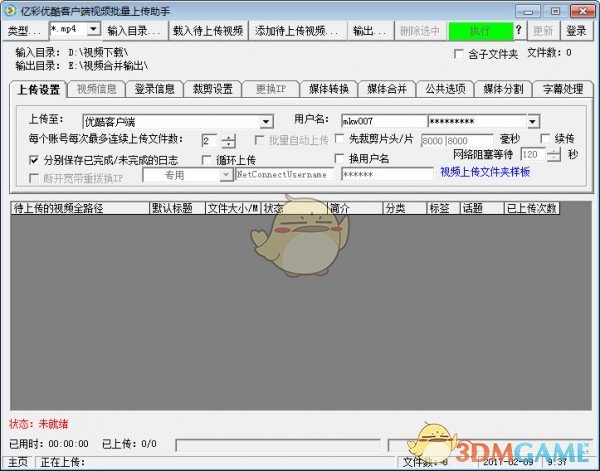Click 已用时 00:00:00 timer text
600x471 pixels.
point(49,444)
